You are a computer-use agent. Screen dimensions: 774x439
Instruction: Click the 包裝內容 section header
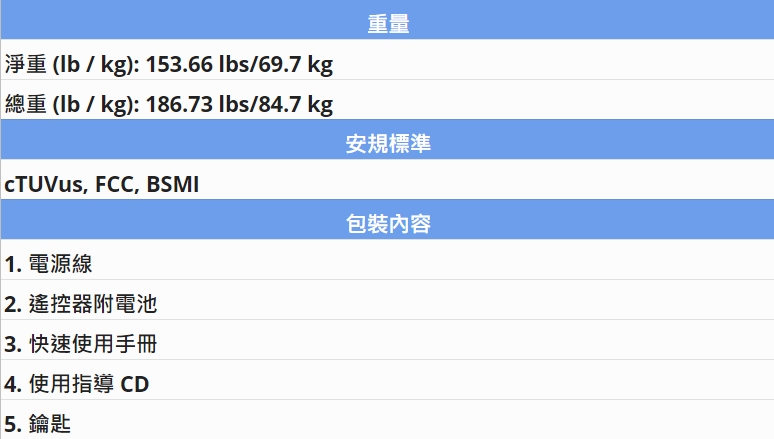(x=387, y=220)
